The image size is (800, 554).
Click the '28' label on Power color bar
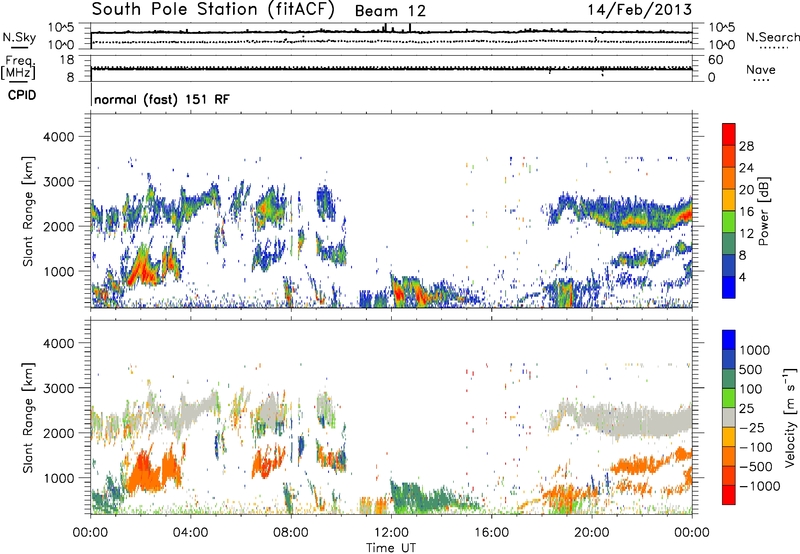pos(746,146)
